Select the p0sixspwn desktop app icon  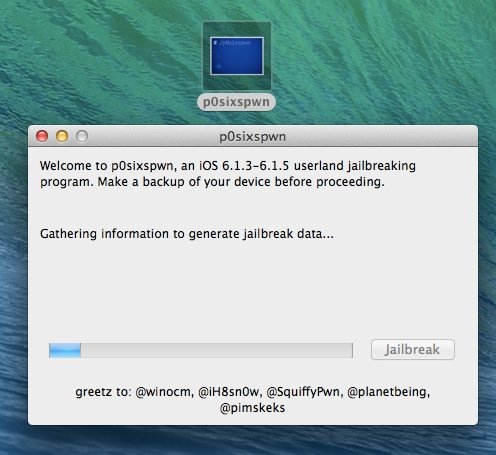tap(237, 56)
